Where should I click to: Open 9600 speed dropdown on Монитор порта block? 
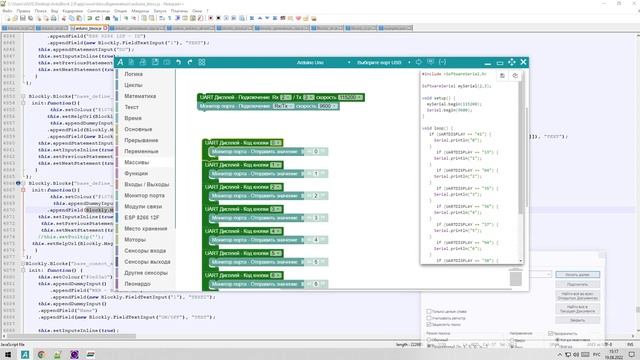[x=327, y=106]
